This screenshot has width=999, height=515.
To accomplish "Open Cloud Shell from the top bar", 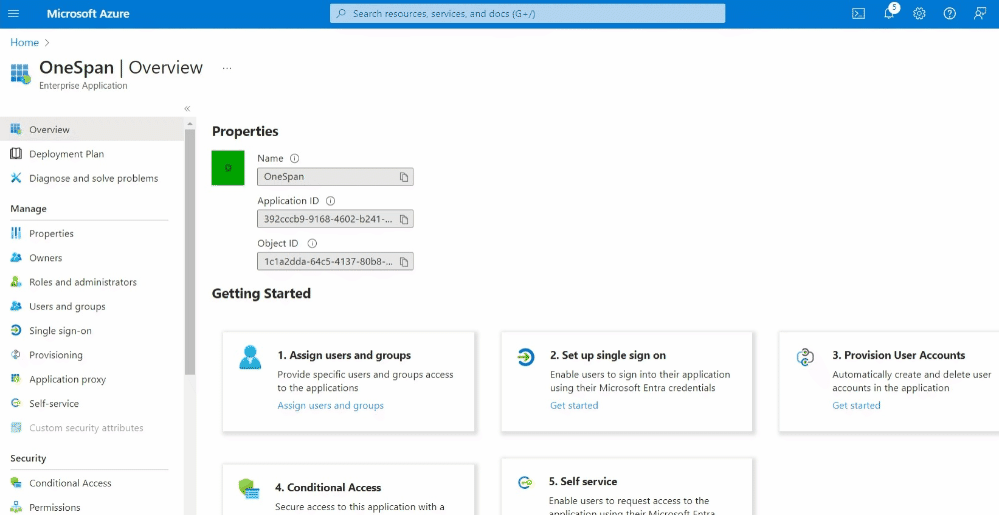I will pos(858,13).
